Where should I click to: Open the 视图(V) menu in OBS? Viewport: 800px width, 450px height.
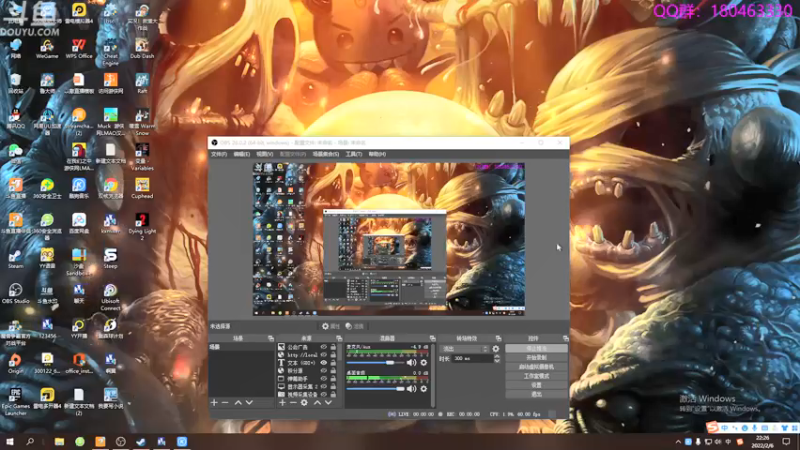click(x=264, y=154)
